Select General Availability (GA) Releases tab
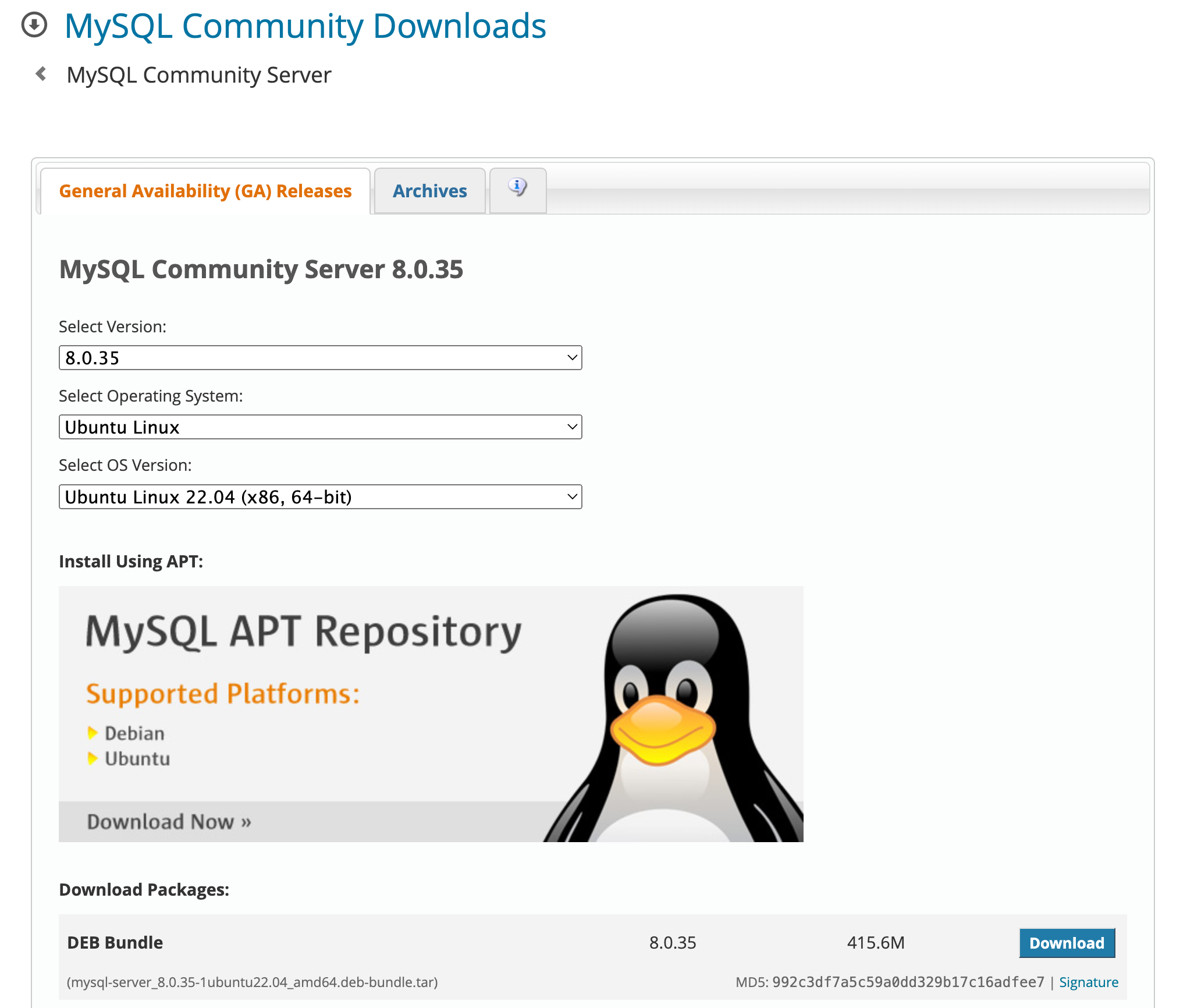This screenshot has width=1187, height=1008. (205, 191)
